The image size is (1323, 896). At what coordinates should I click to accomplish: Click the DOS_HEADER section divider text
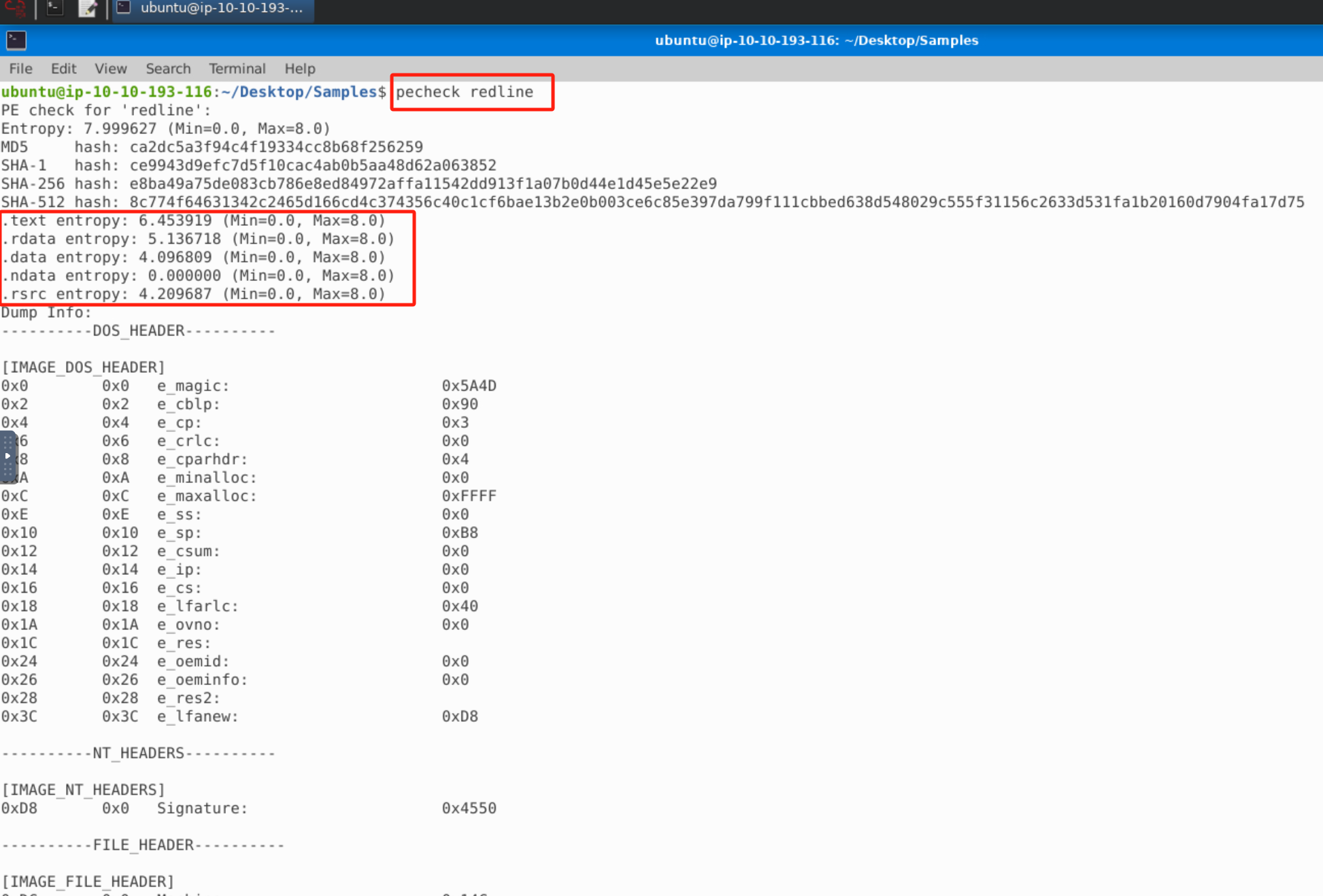[138, 331]
